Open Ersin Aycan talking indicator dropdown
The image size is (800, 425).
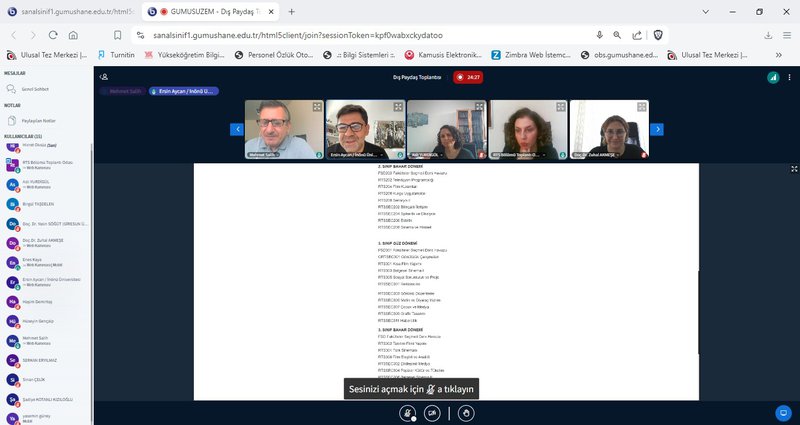click(182, 91)
